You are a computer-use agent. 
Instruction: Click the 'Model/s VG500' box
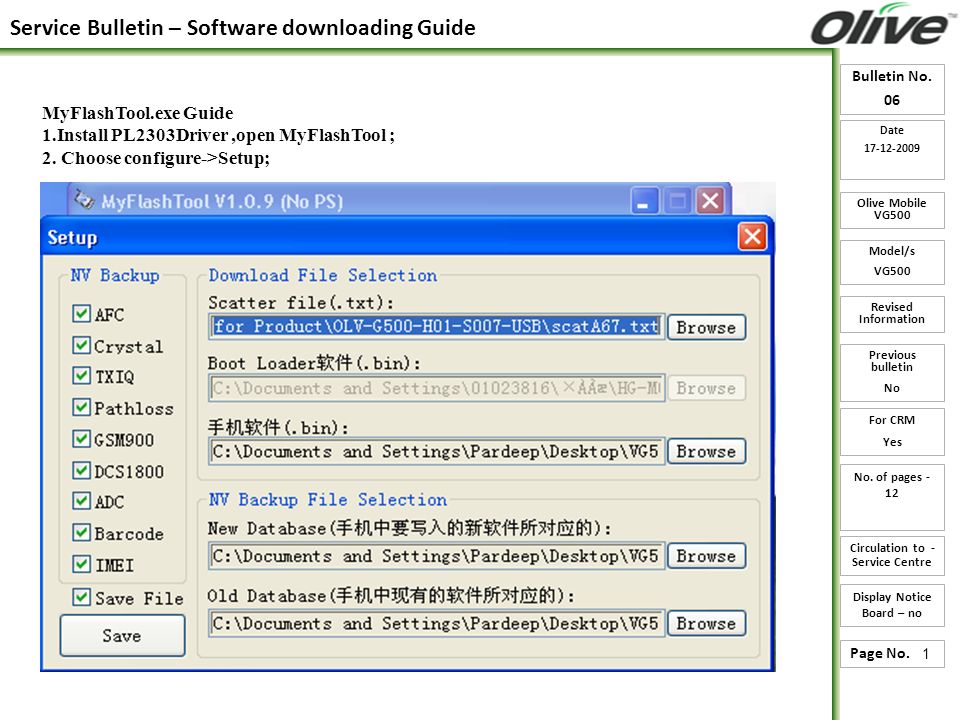coord(892,261)
